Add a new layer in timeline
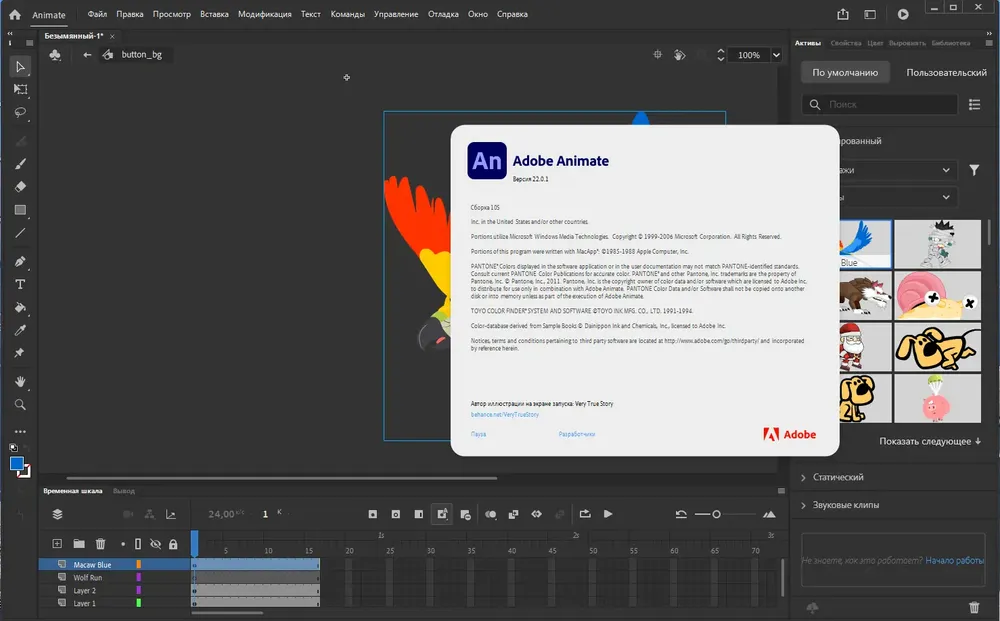 57,544
